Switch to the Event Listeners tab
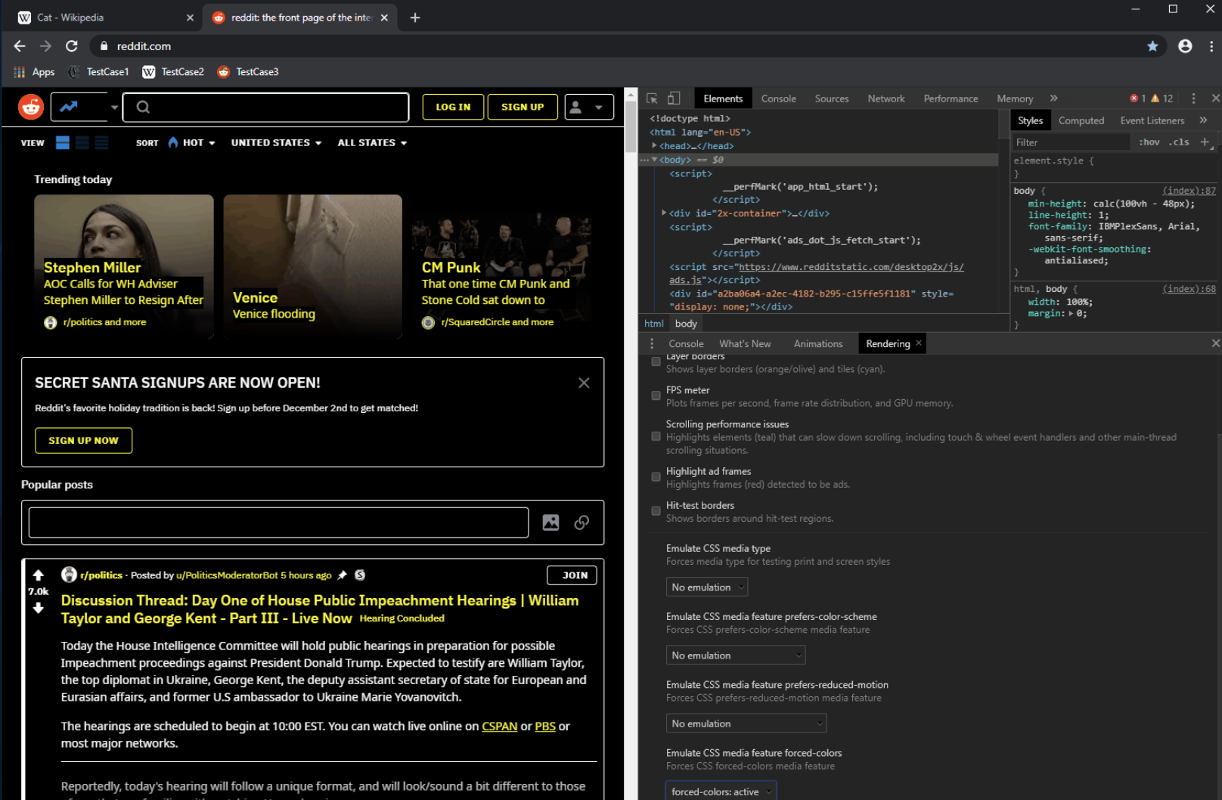1222x800 pixels. 1152,121
